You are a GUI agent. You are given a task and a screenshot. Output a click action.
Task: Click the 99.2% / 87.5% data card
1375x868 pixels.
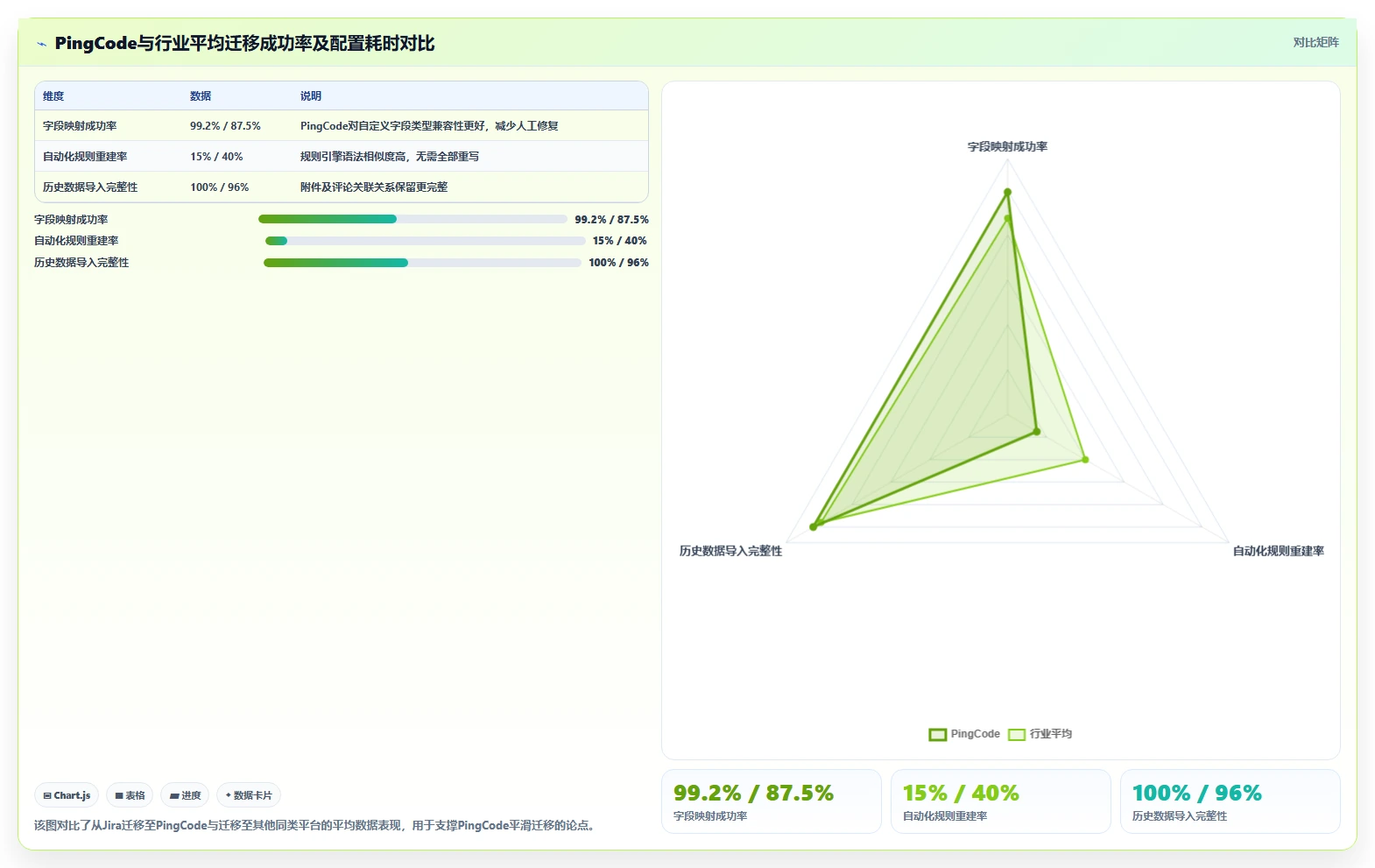point(772,801)
